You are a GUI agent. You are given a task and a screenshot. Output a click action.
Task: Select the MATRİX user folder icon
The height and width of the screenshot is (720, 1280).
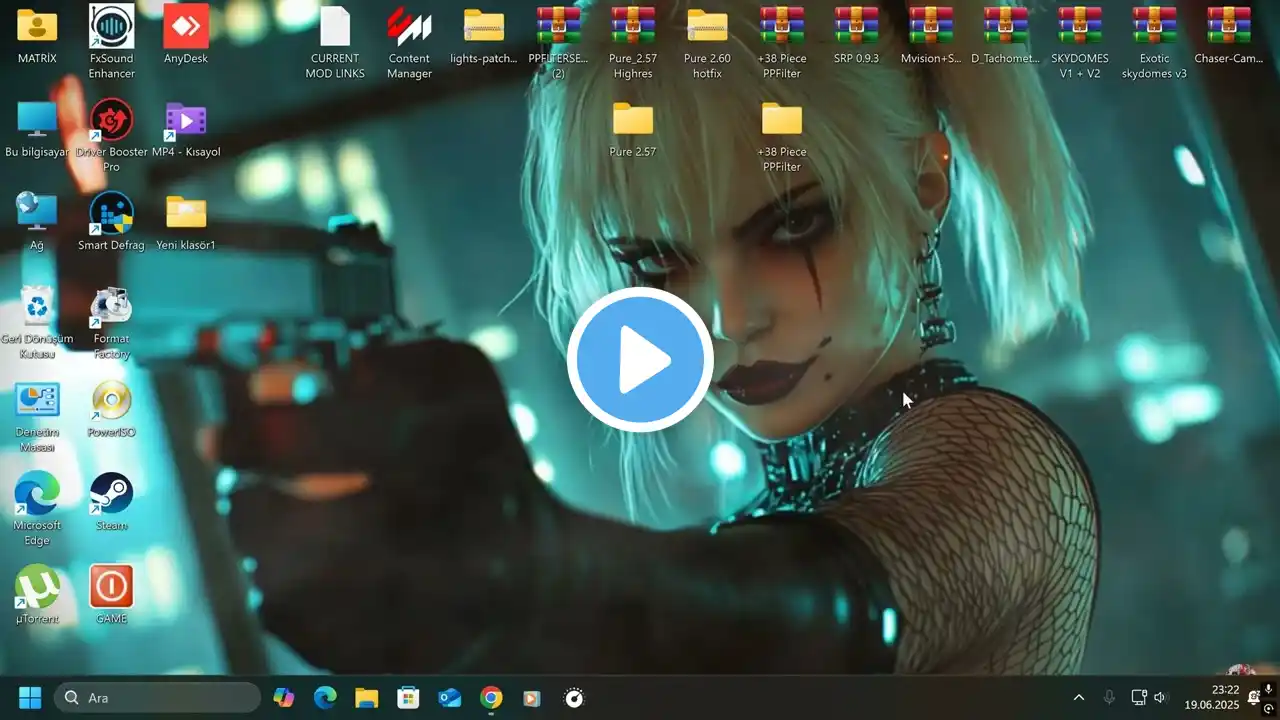point(37,27)
